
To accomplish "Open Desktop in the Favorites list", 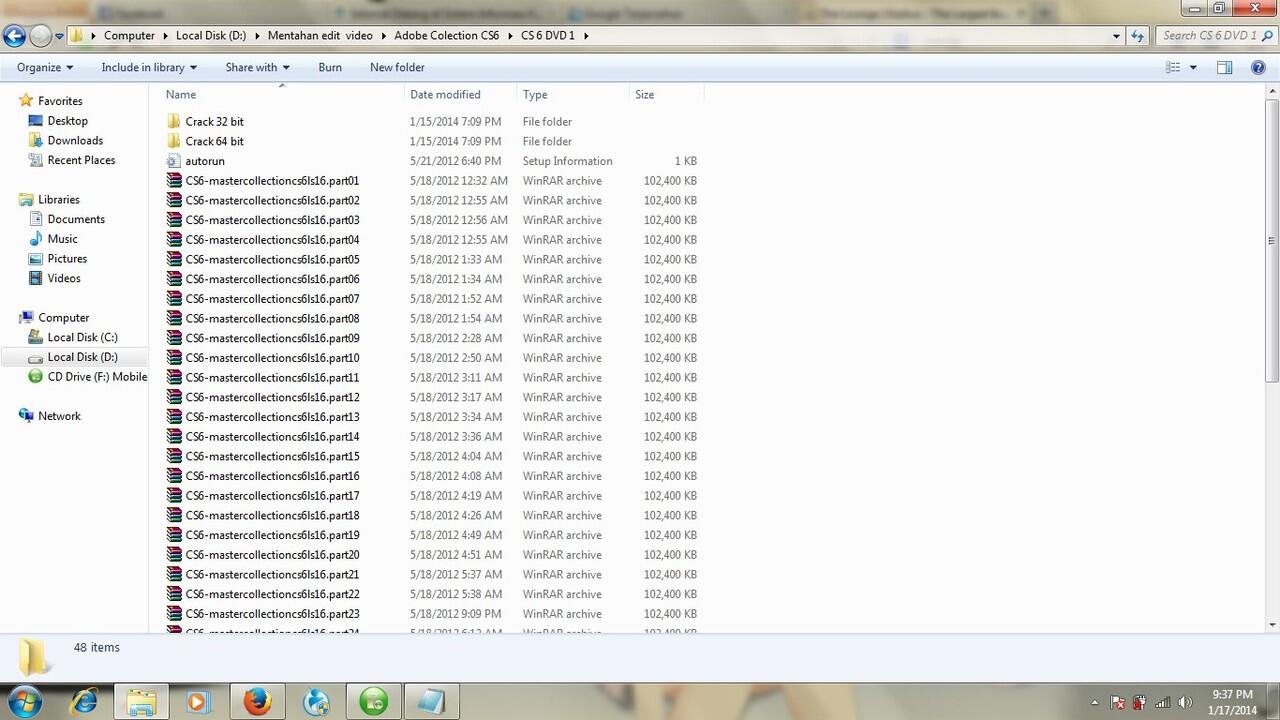I will [67, 121].
